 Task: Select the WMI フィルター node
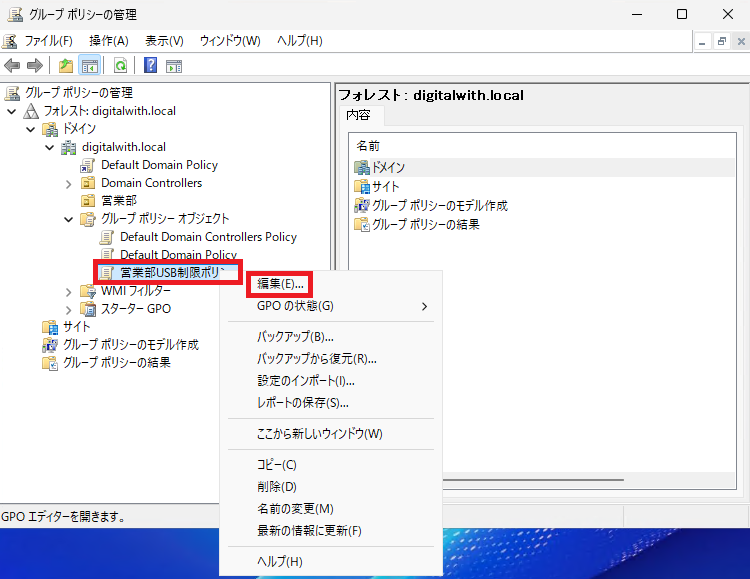[136, 291]
